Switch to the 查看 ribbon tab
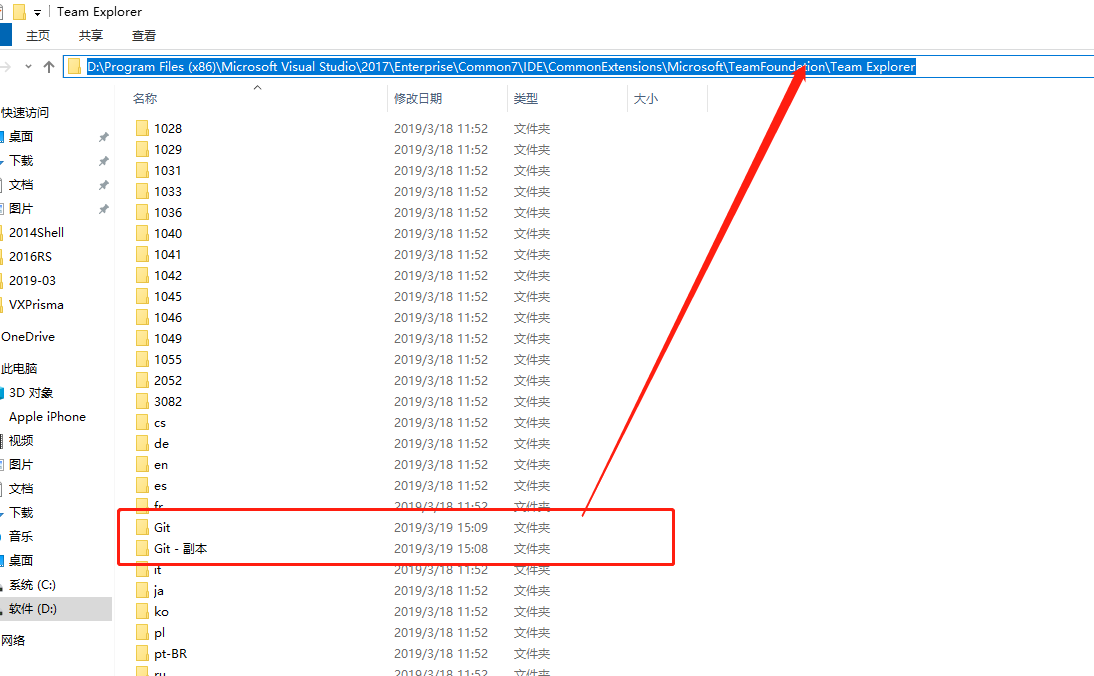This screenshot has width=1094, height=676. click(x=144, y=36)
